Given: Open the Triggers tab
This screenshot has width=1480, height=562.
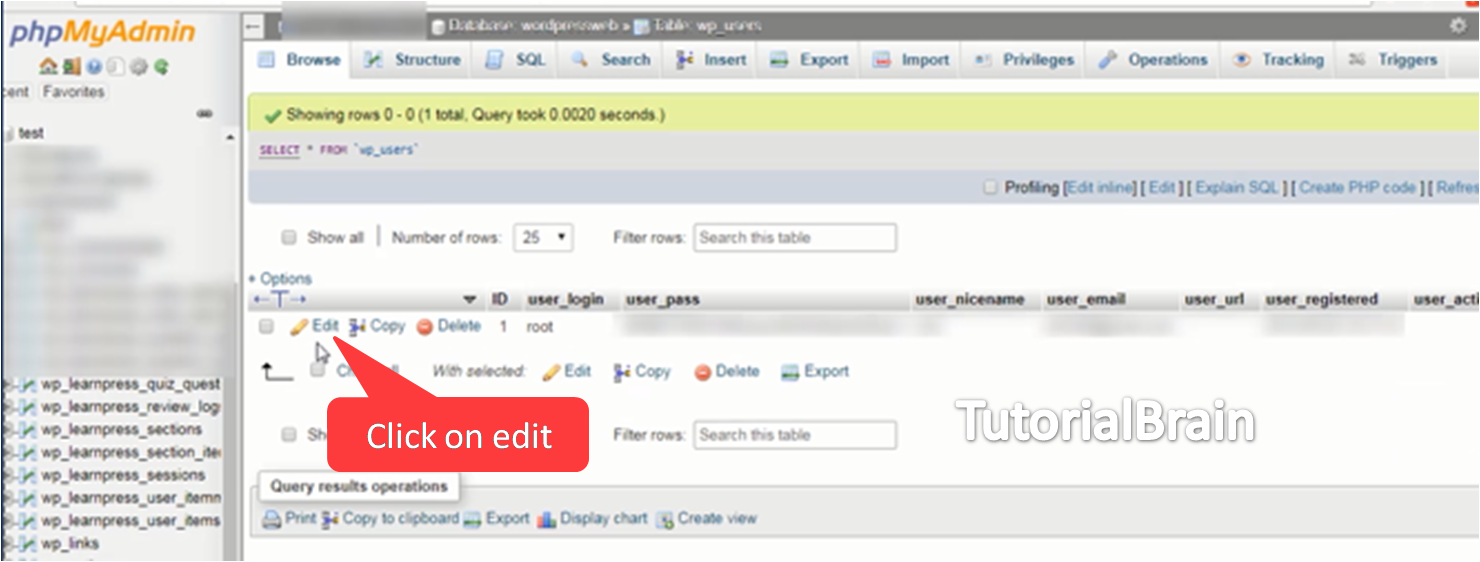Looking at the screenshot, I should pyautogui.click(x=1393, y=60).
